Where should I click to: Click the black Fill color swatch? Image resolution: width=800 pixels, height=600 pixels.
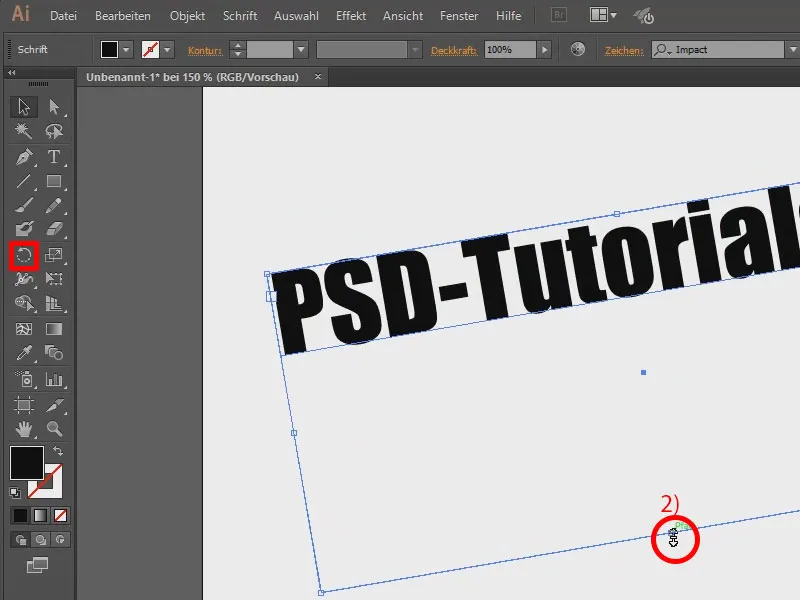[x=27, y=463]
